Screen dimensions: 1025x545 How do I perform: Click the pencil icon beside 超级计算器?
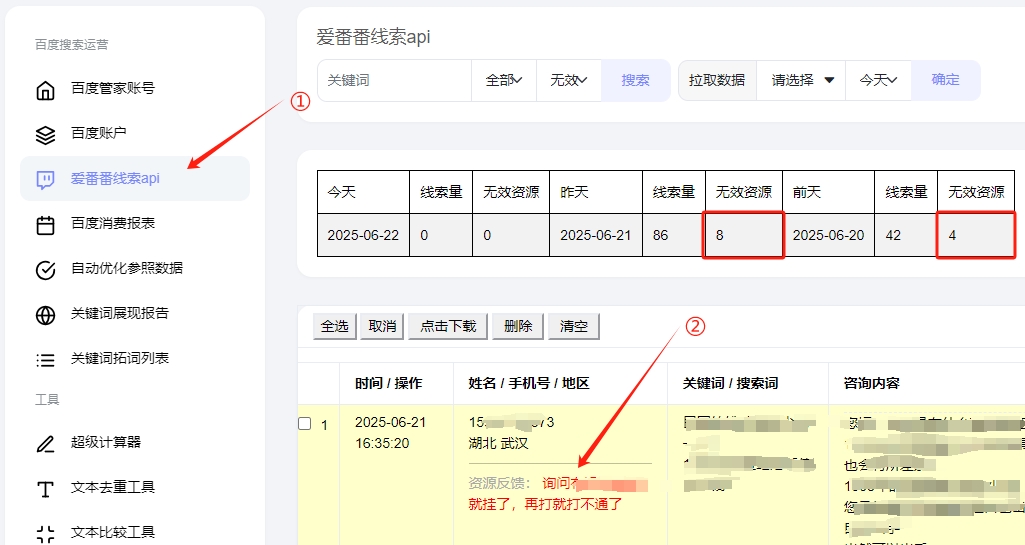pyautogui.click(x=45, y=443)
